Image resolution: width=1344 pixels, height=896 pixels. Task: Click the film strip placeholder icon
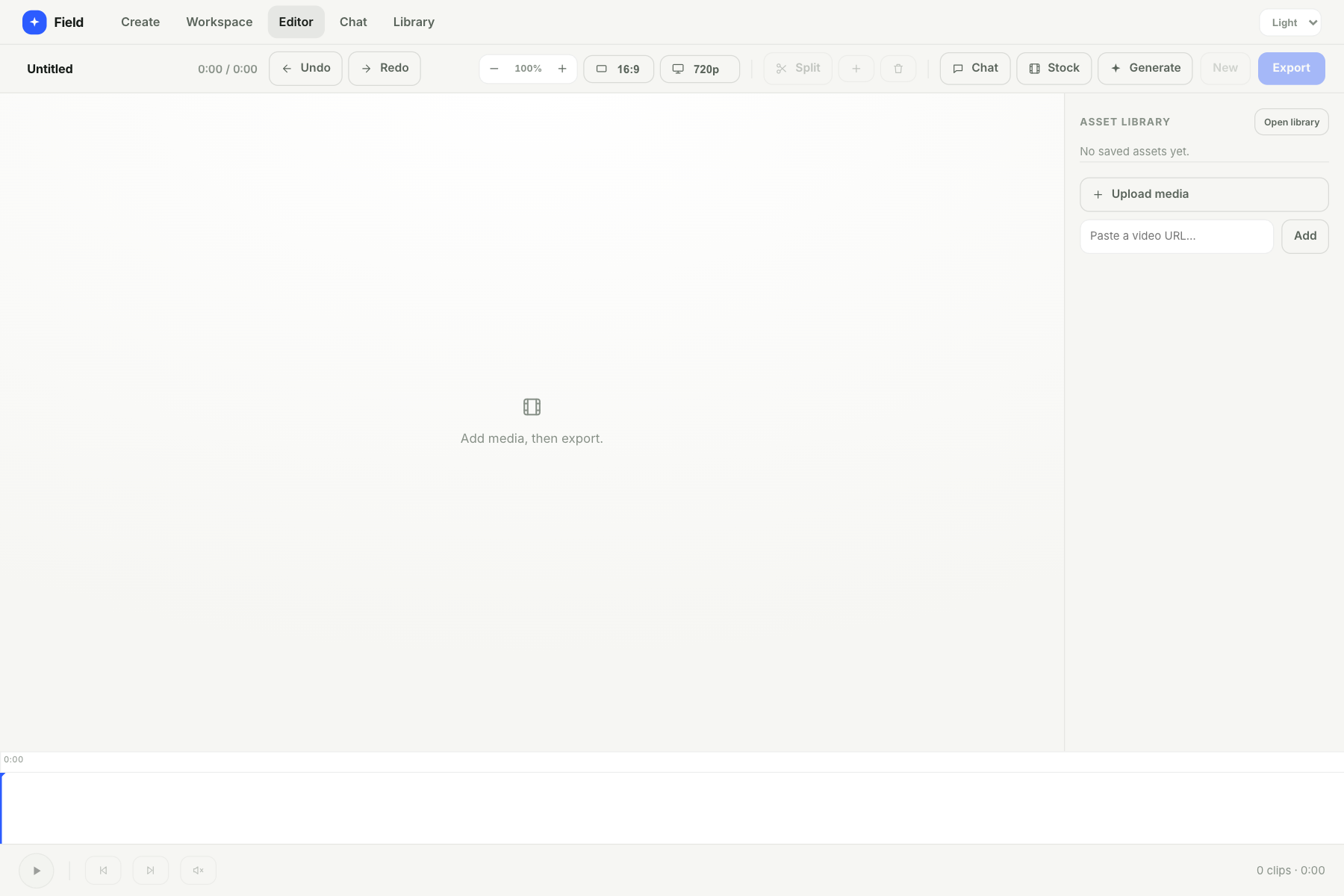[532, 407]
